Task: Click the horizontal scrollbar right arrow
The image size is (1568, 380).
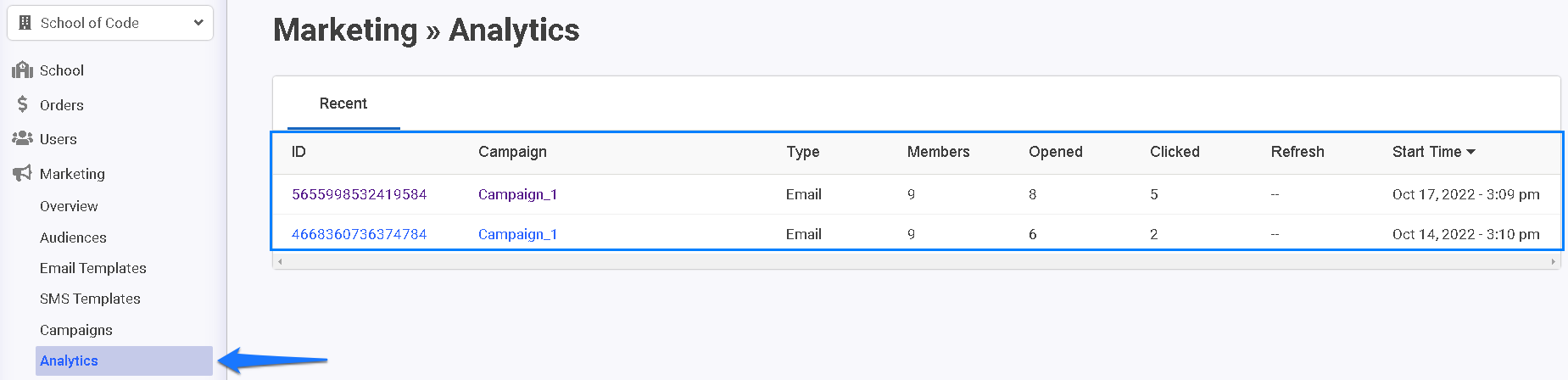Action: coord(1553,261)
